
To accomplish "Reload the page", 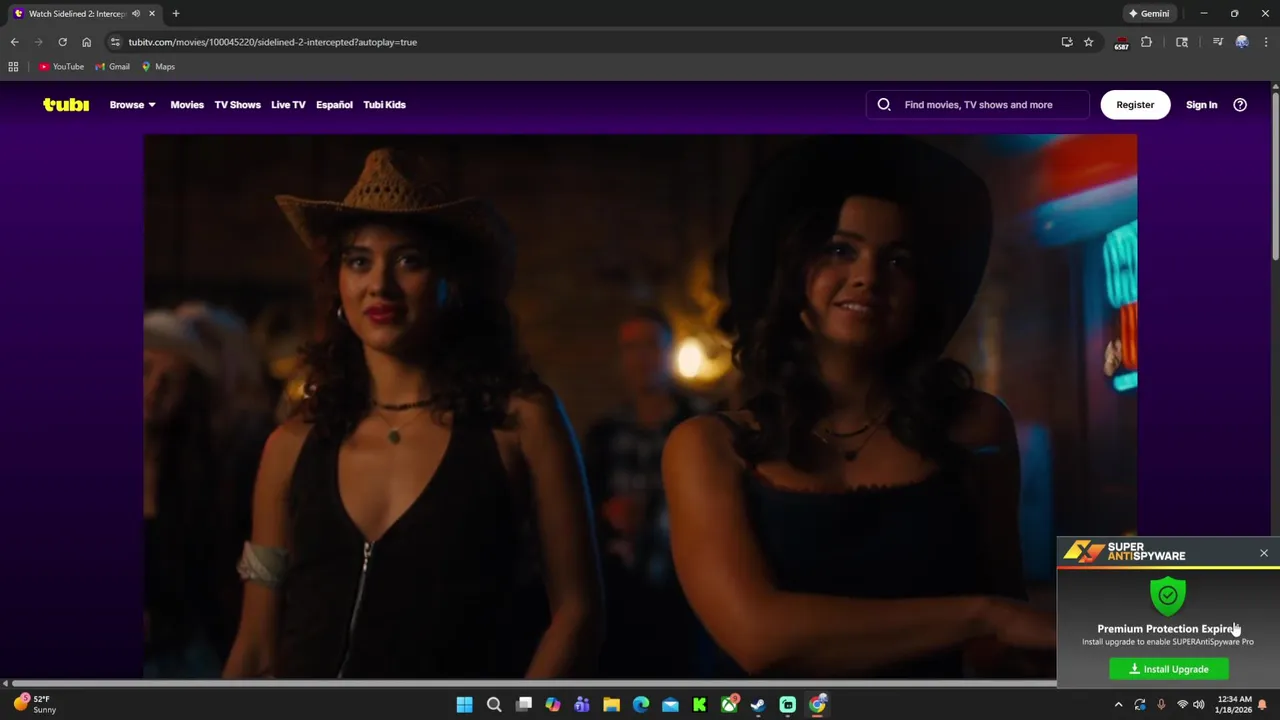I will [62, 42].
